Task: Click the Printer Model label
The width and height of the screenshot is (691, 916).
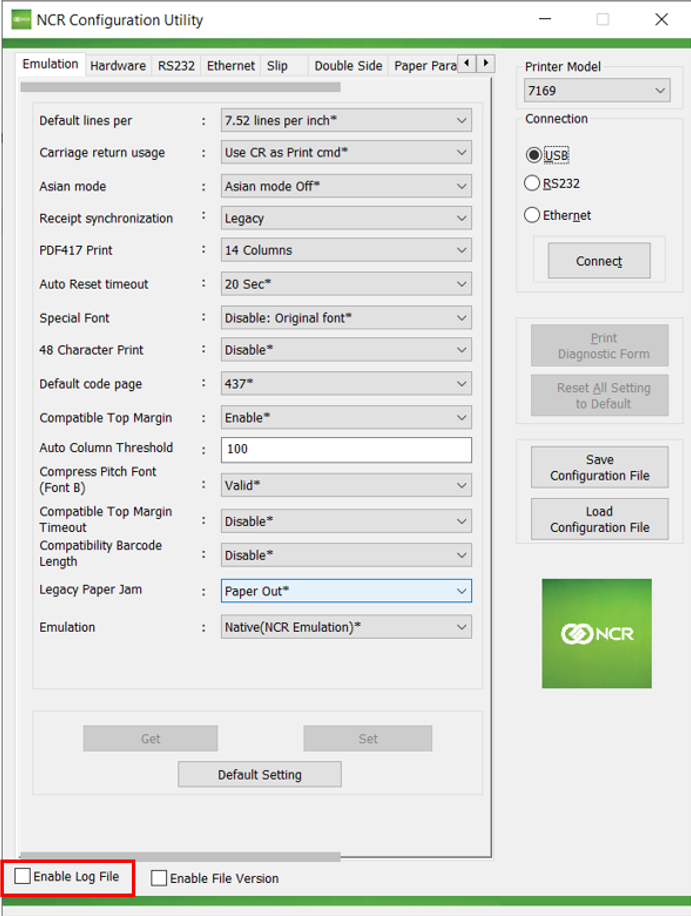Action: (x=562, y=67)
